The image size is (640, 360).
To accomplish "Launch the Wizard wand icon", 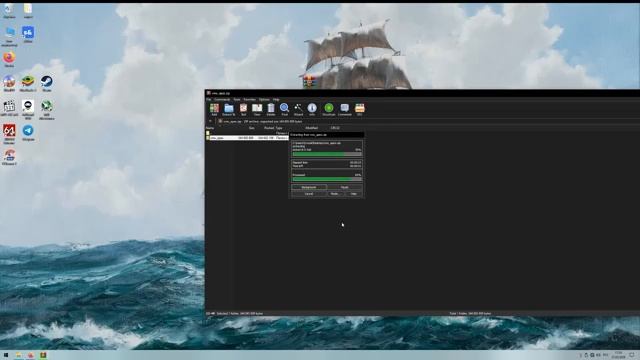I will (x=298, y=108).
